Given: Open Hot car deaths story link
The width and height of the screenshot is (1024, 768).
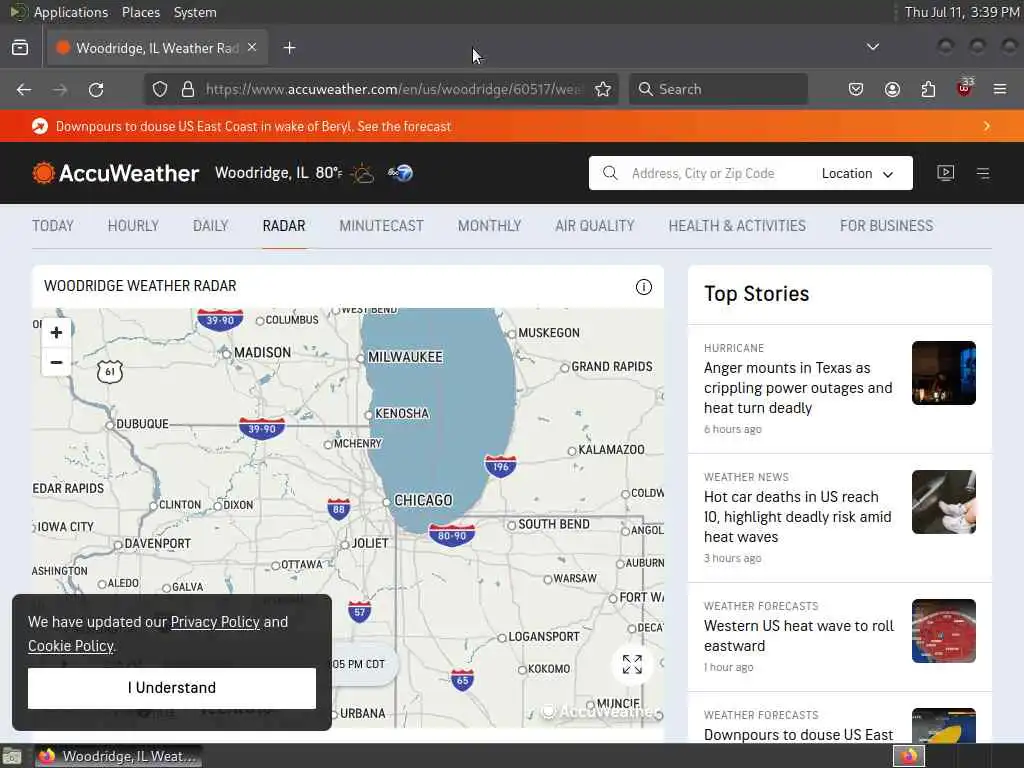Looking at the screenshot, I should coord(797,517).
